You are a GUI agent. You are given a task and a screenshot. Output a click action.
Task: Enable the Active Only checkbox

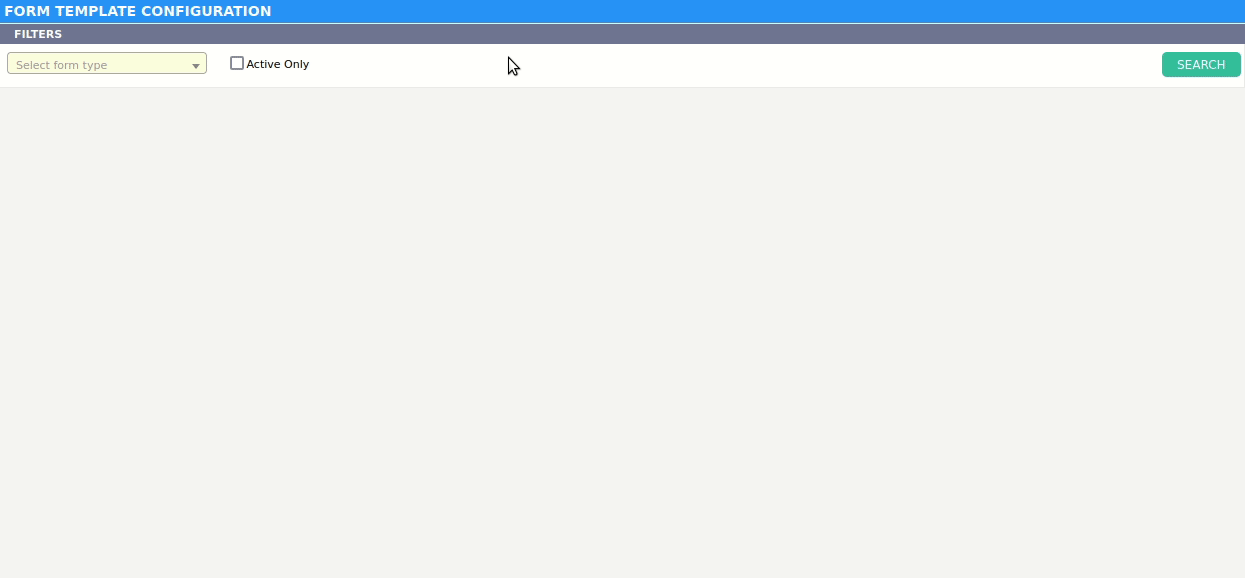237,63
